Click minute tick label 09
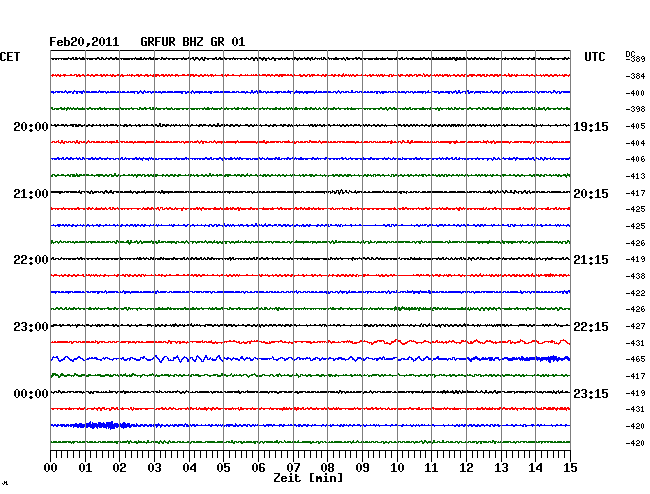Screen dimensions: 650x494 (362, 468)
